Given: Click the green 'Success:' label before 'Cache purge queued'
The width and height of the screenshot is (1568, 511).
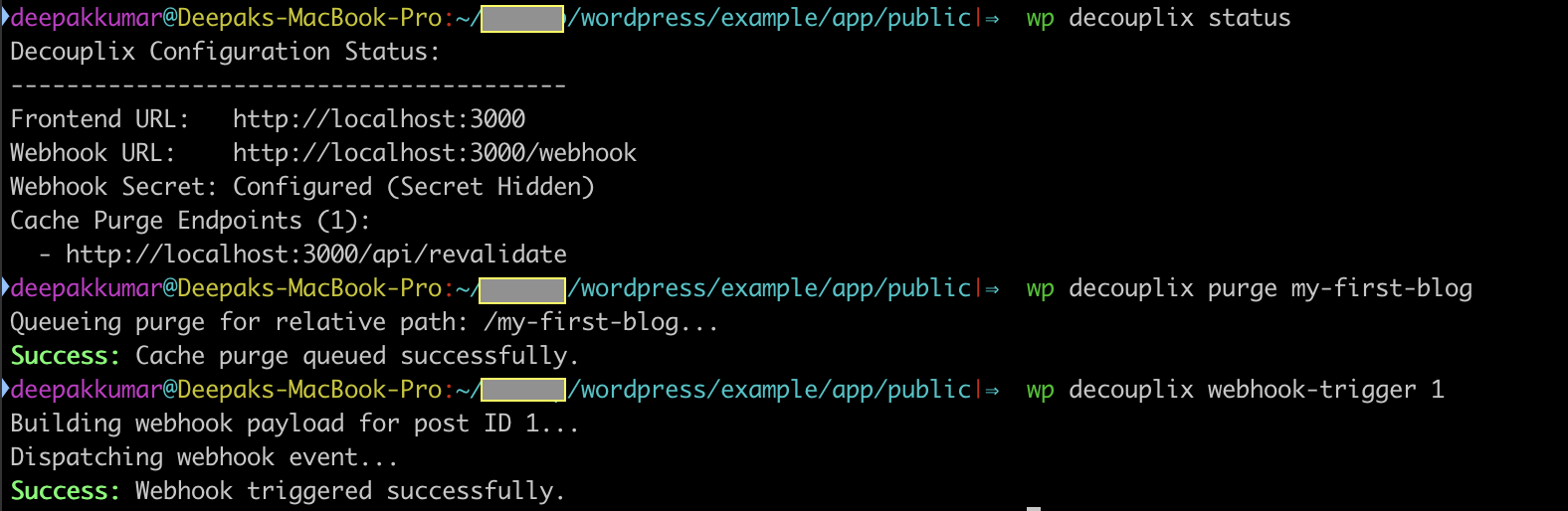Looking at the screenshot, I should (x=65, y=356).
